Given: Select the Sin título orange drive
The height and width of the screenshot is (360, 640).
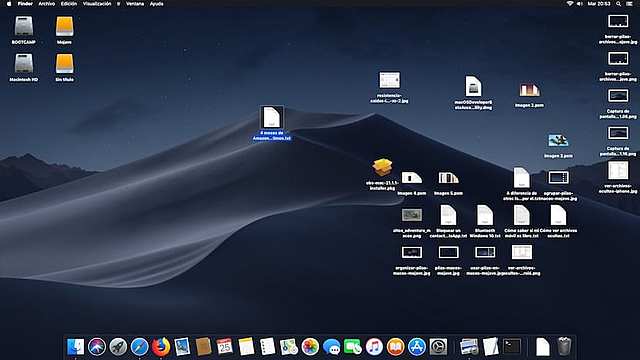Looking at the screenshot, I should tap(64, 64).
